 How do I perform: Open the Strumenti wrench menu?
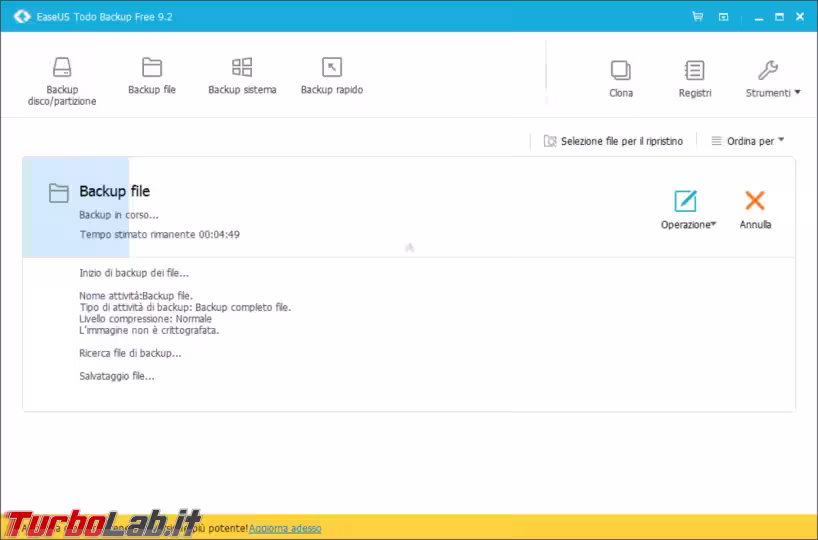(772, 79)
